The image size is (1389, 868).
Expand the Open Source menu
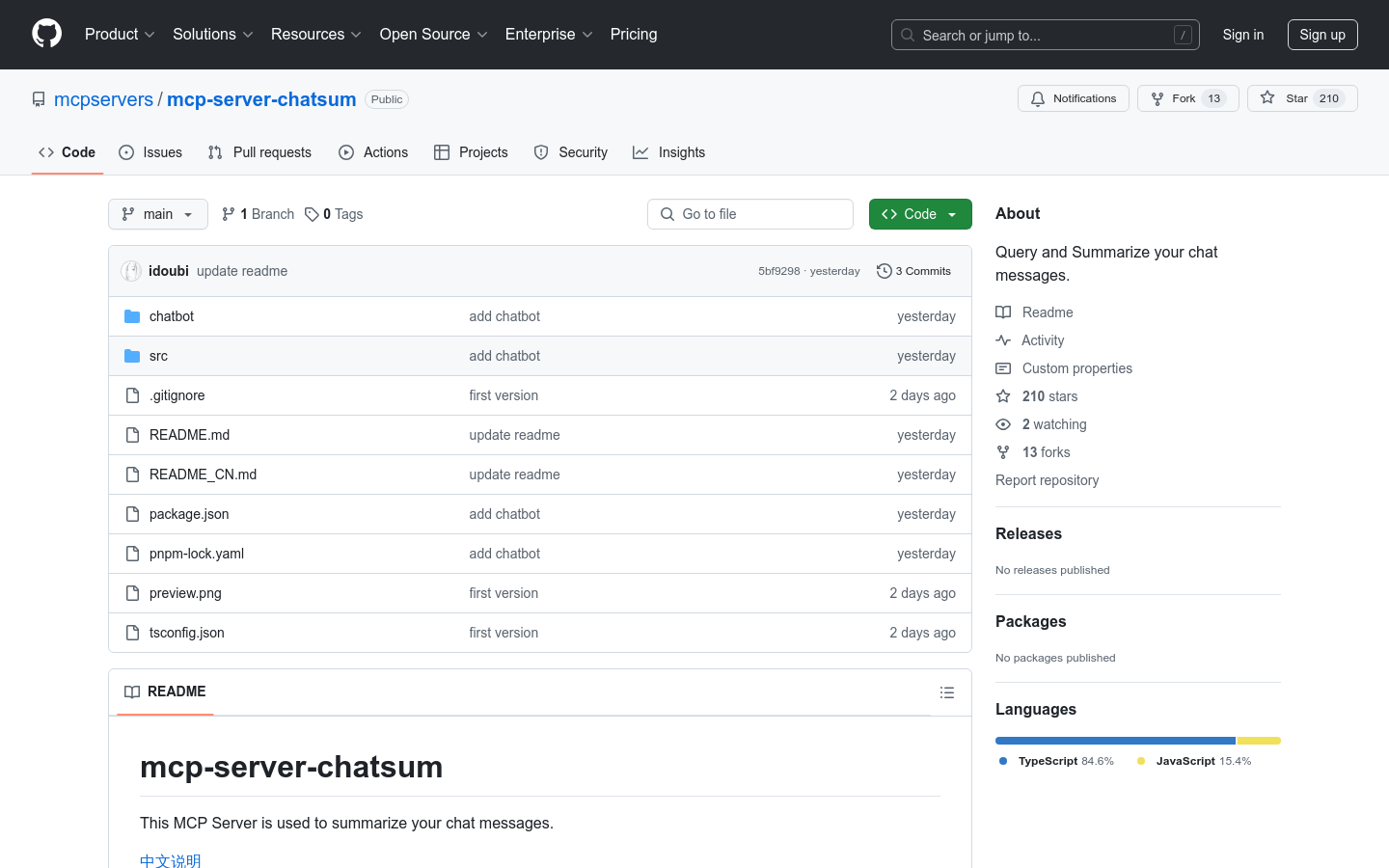(434, 34)
